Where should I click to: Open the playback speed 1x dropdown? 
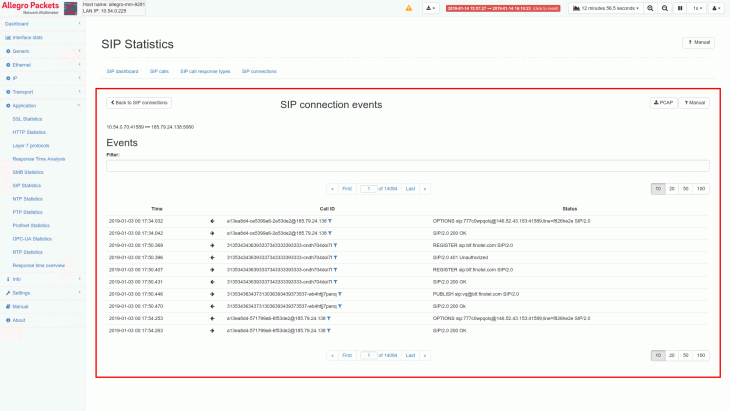point(697,8)
